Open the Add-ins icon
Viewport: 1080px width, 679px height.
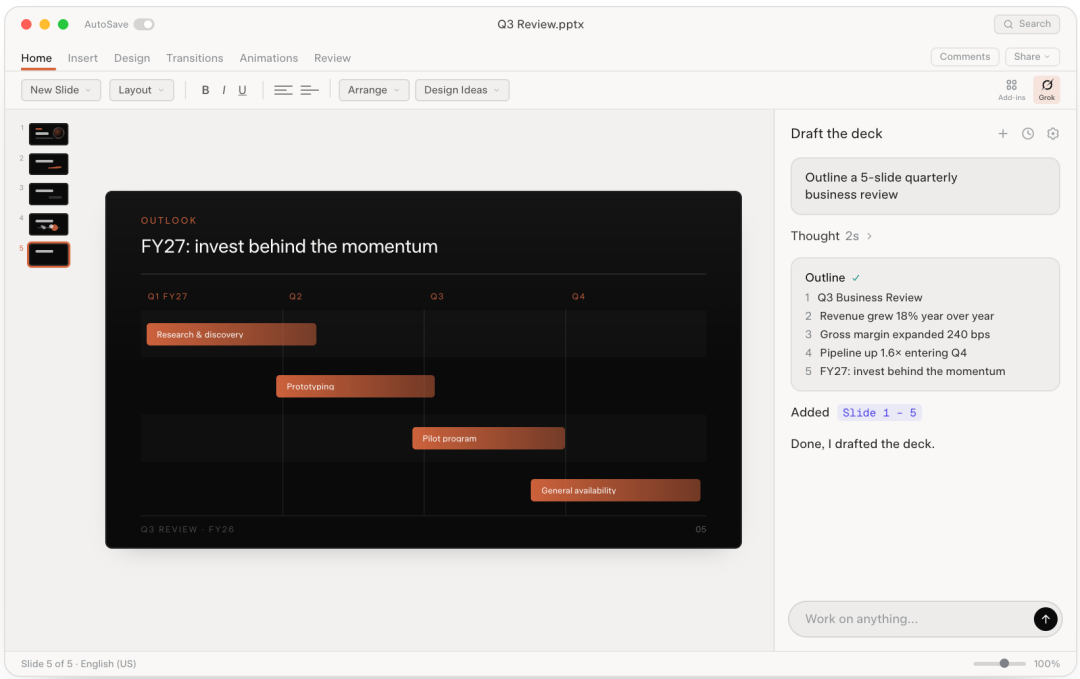coord(1011,90)
